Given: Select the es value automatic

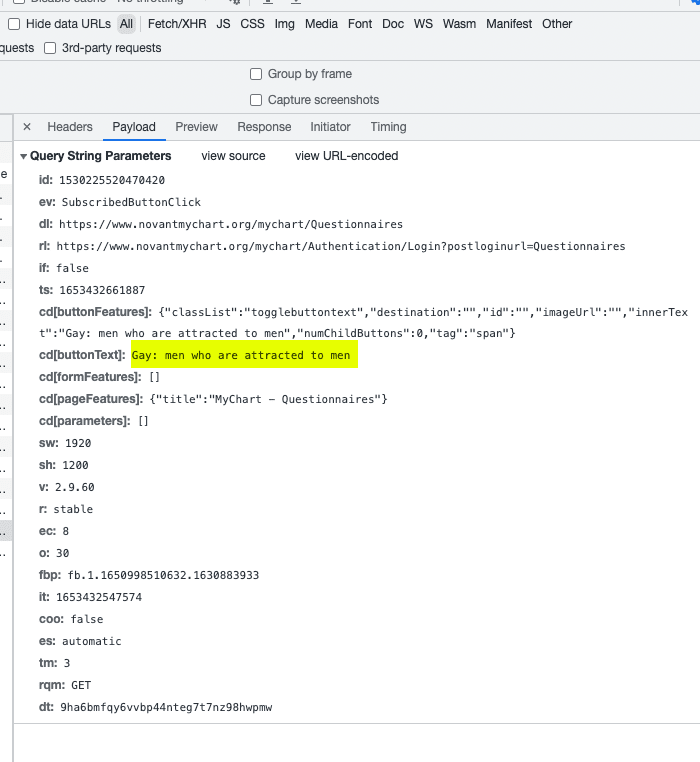Looking at the screenshot, I should pyautogui.click(x=91, y=641).
